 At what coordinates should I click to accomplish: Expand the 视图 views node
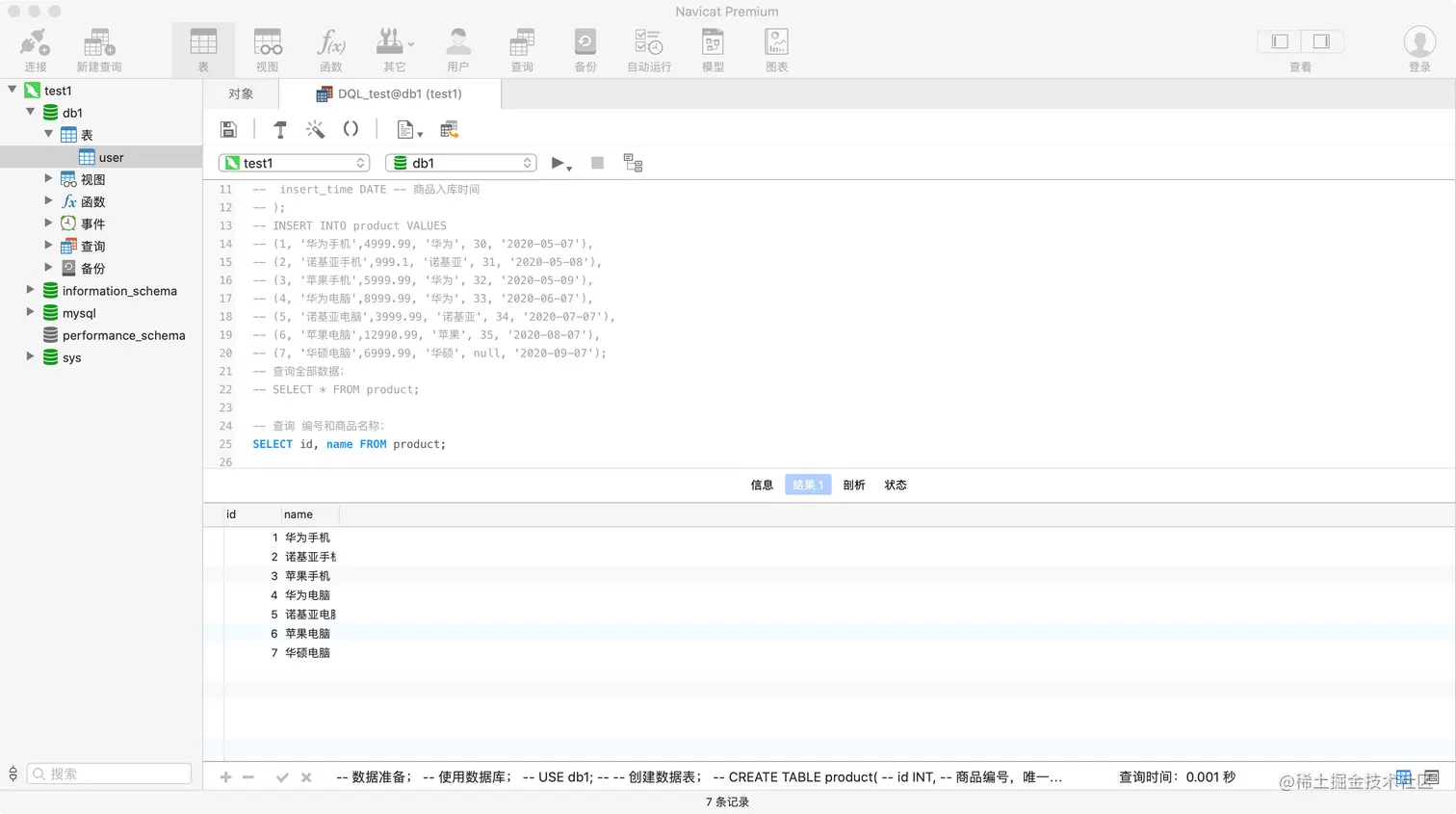(48, 178)
